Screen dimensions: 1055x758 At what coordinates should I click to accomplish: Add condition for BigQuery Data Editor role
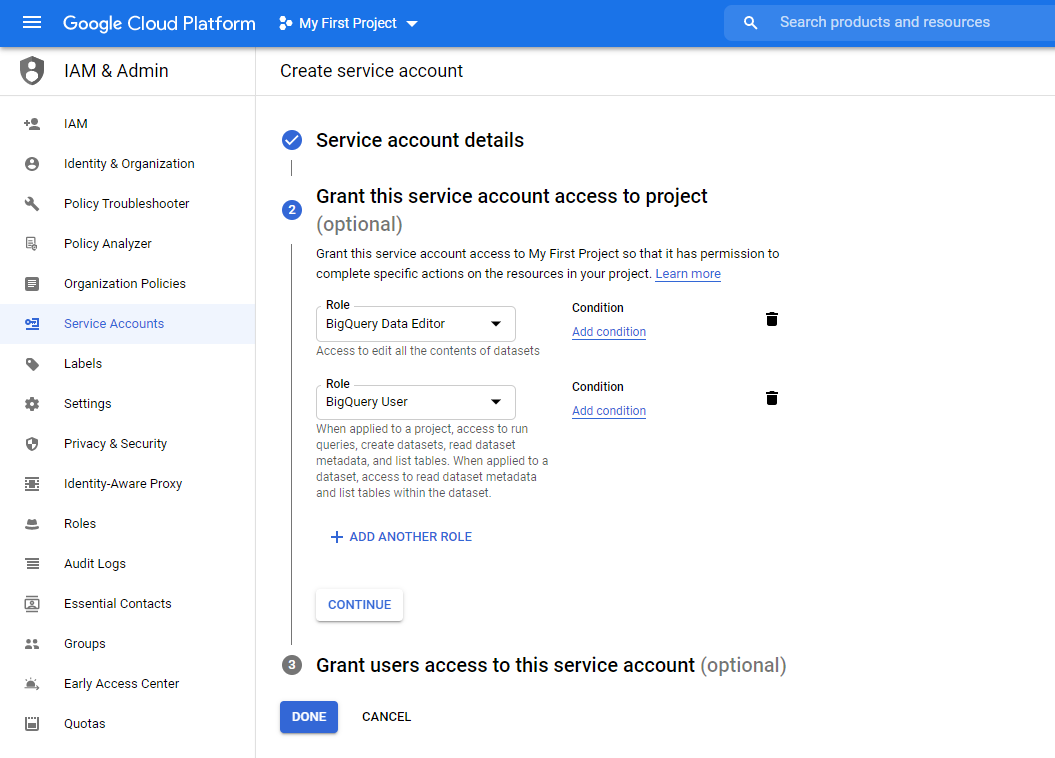(609, 332)
